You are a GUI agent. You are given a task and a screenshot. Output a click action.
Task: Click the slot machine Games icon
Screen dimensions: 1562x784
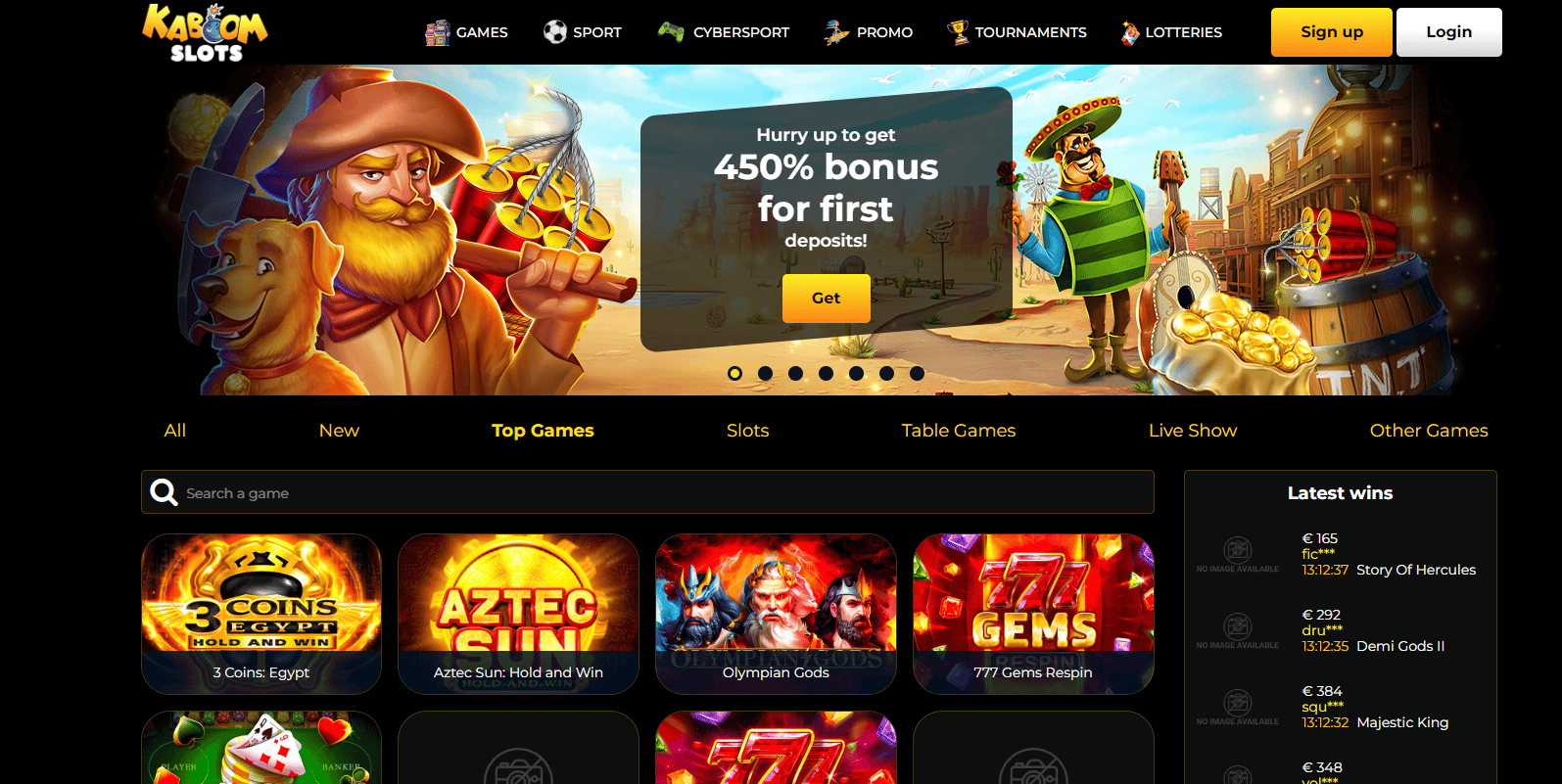[x=437, y=32]
